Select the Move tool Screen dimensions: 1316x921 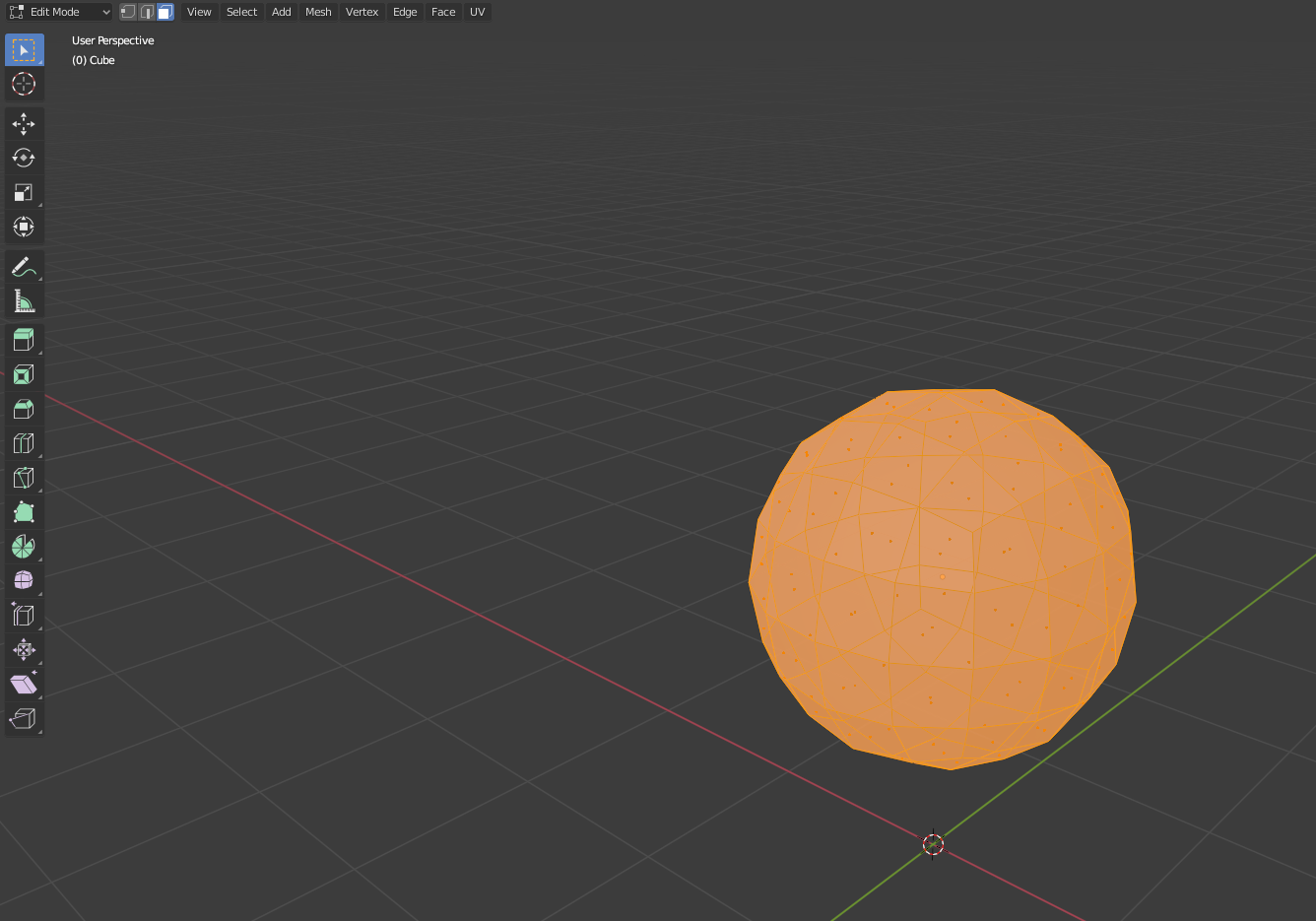click(24, 124)
